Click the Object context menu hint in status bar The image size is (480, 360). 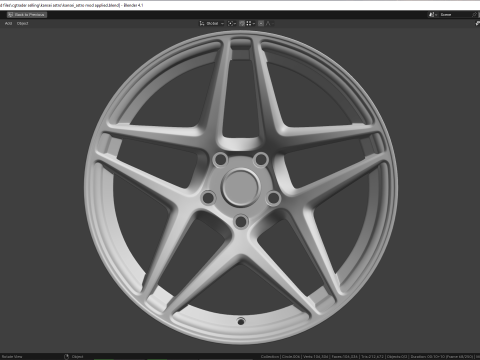tap(74, 357)
